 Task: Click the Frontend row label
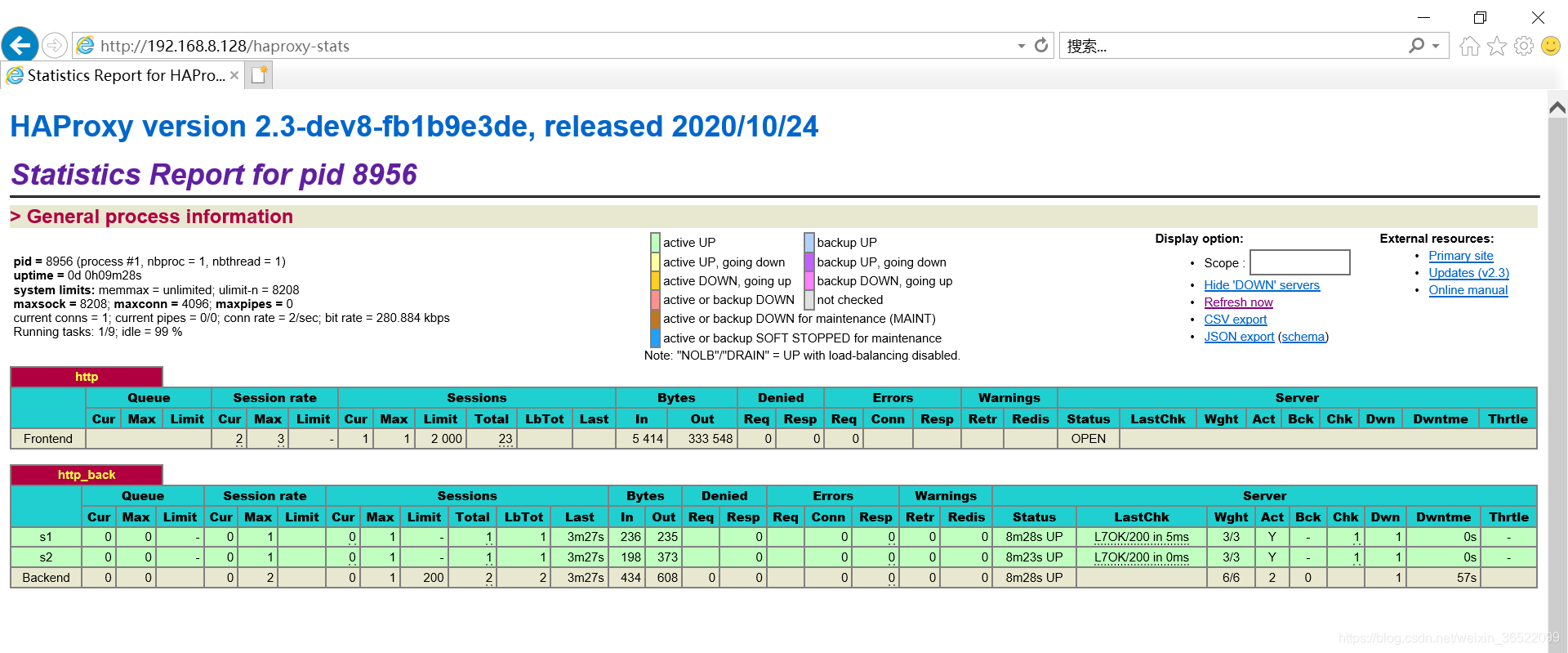point(48,439)
